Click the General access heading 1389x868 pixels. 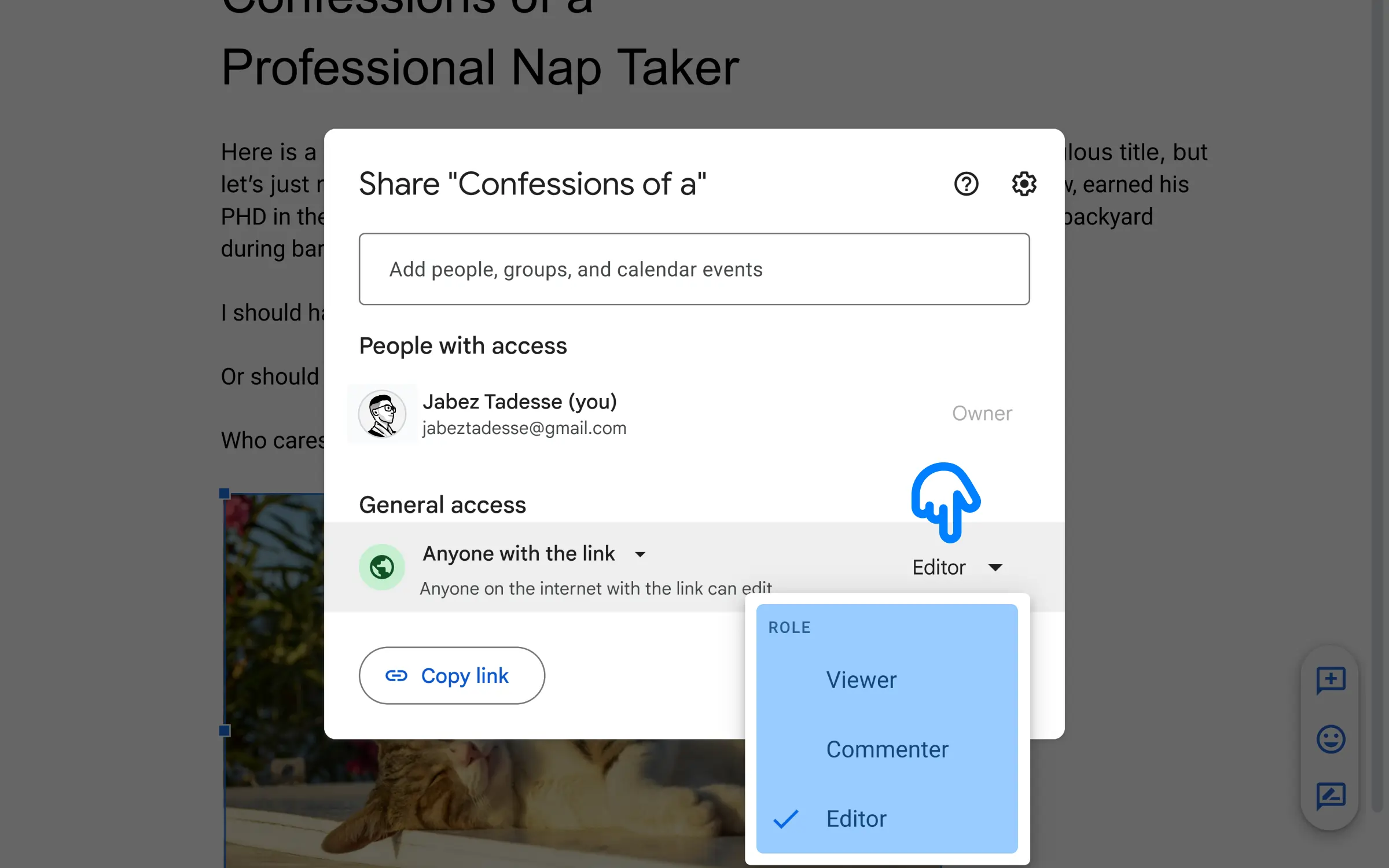(x=442, y=505)
